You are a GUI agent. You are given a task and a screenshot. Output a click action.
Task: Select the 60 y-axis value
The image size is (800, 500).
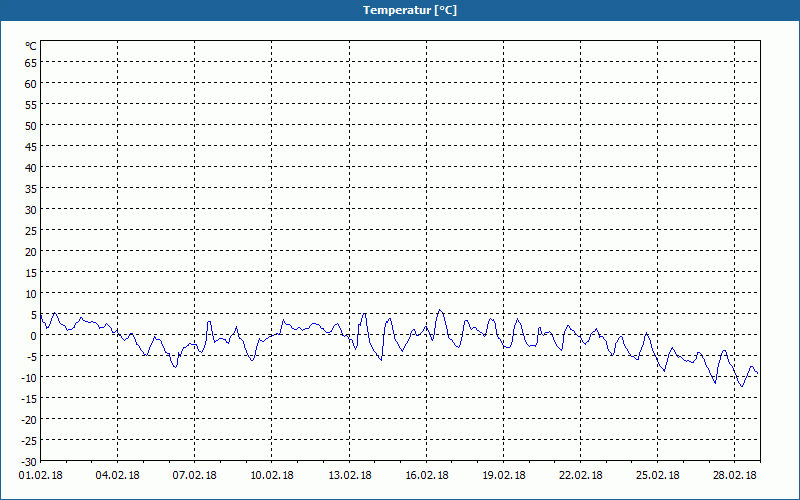click(x=31, y=84)
